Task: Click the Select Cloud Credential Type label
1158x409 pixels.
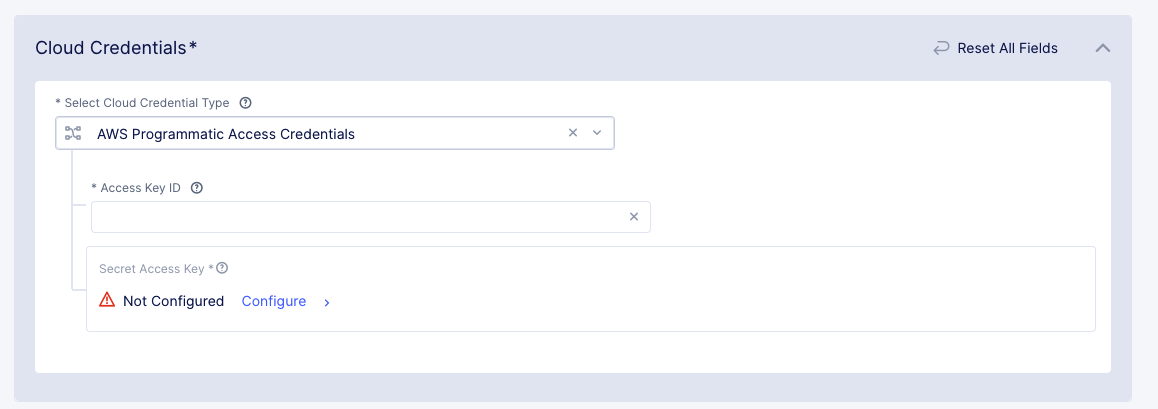Action: 144,103
